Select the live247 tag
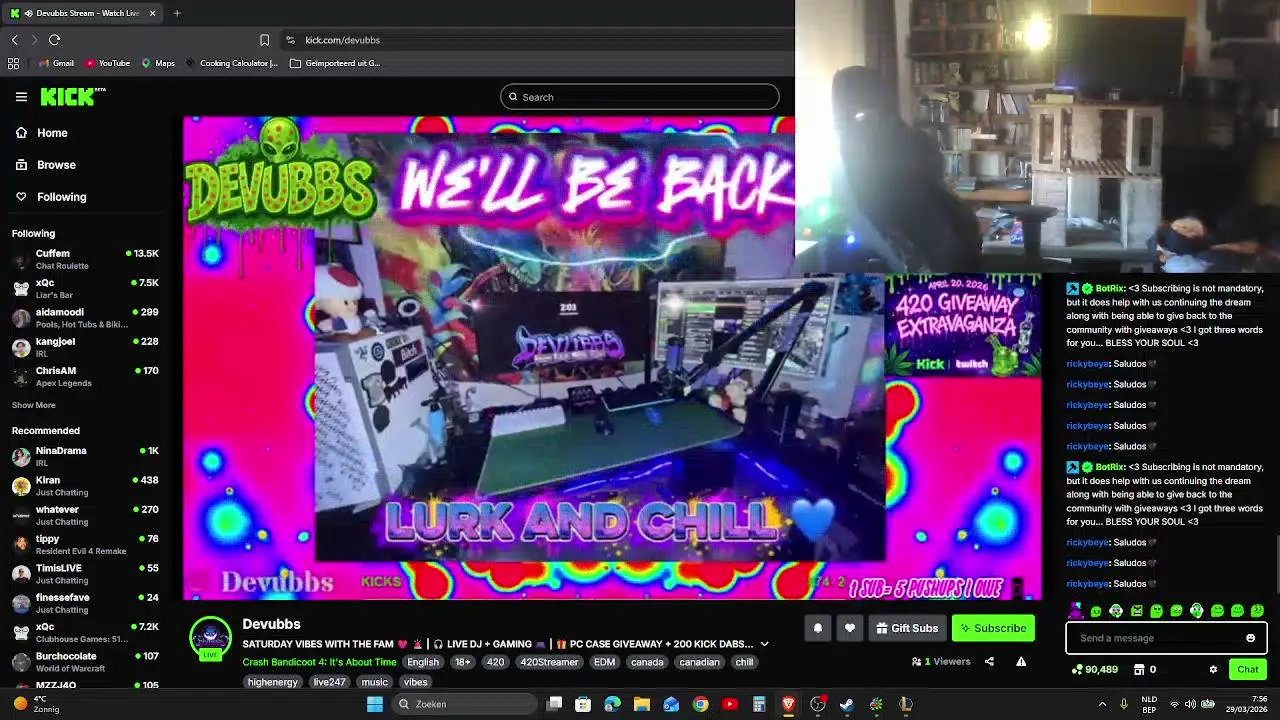Viewport: 1280px width, 720px height. [x=329, y=682]
